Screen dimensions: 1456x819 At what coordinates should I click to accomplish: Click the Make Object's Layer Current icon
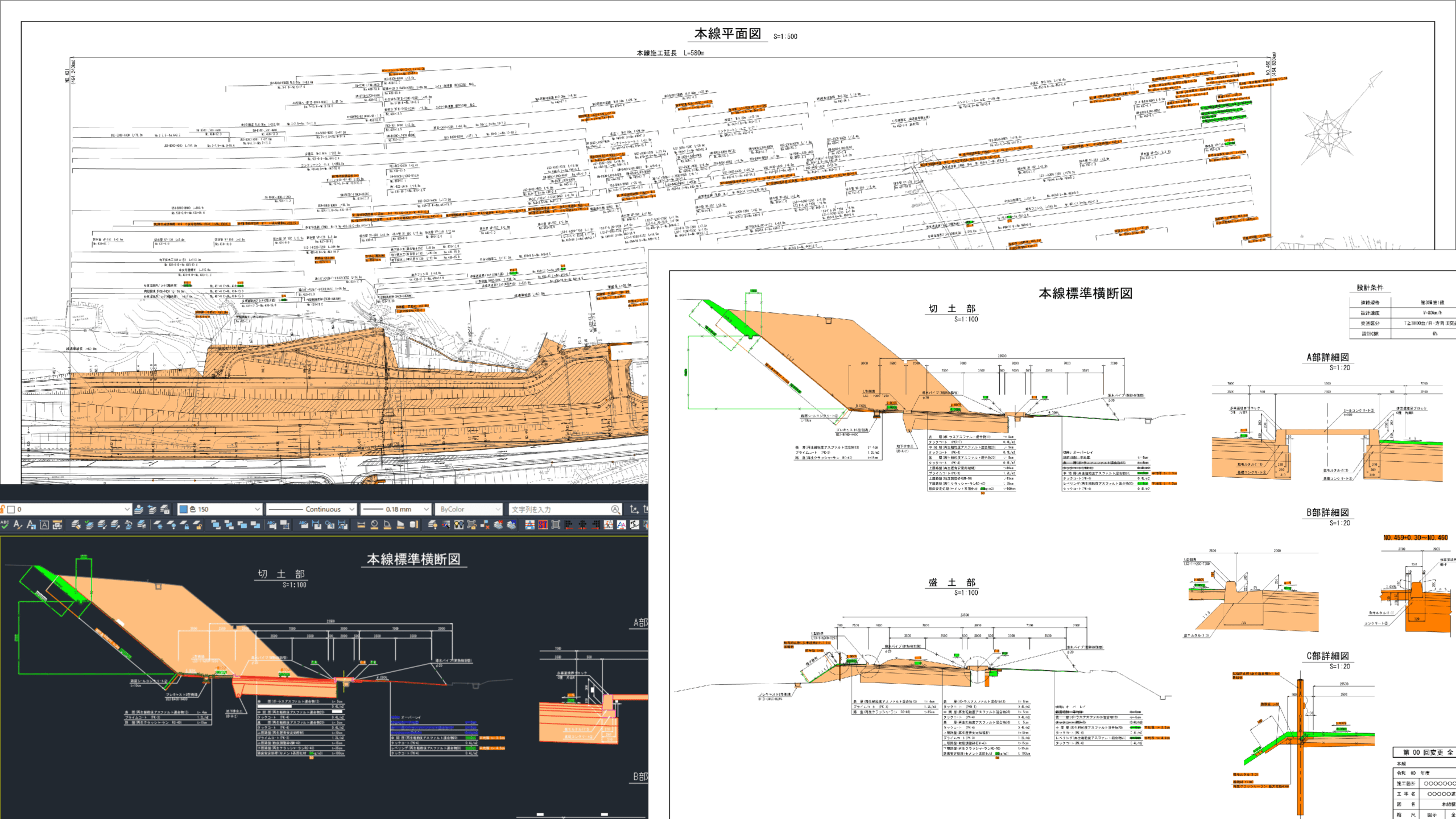139,509
